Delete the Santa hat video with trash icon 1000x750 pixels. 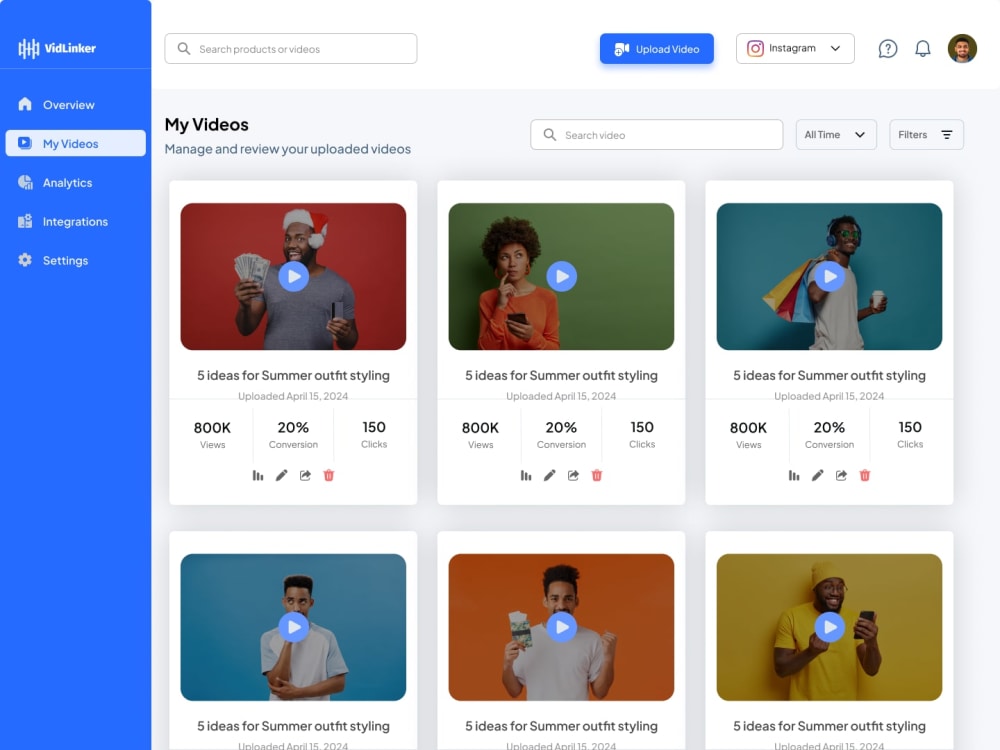(329, 476)
